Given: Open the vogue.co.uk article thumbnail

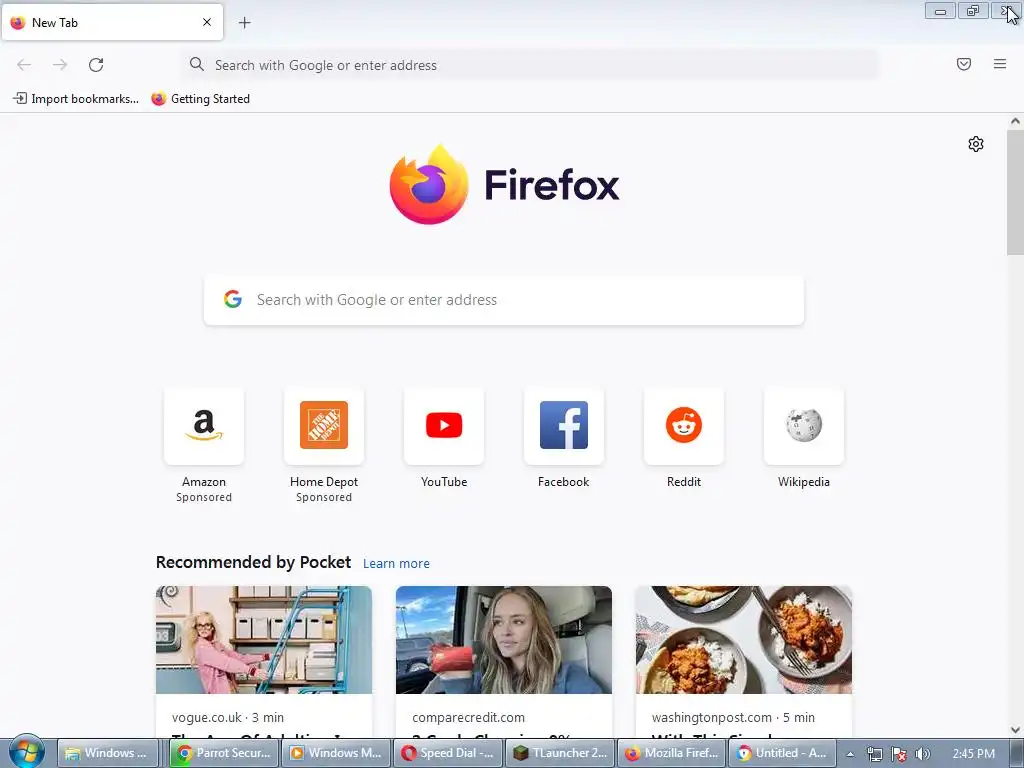Looking at the screenshot, I should 264,640.
